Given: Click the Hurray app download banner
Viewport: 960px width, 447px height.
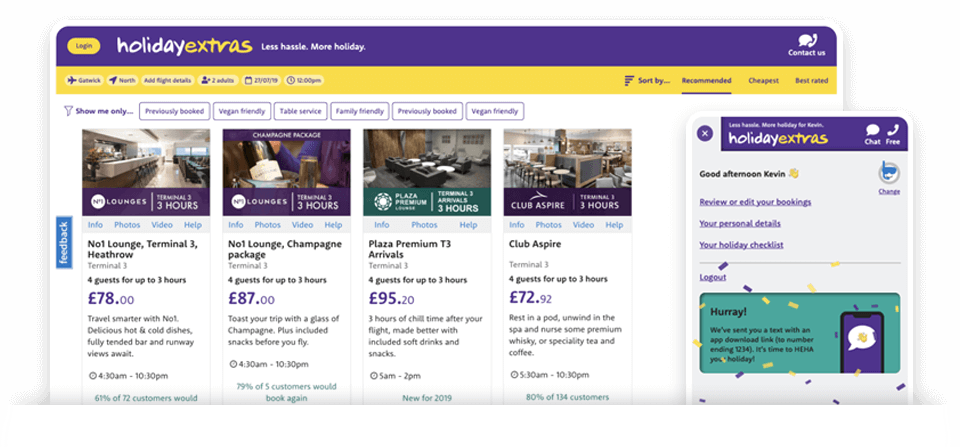Looking at the screenshot, I should [x=800, y=332].
